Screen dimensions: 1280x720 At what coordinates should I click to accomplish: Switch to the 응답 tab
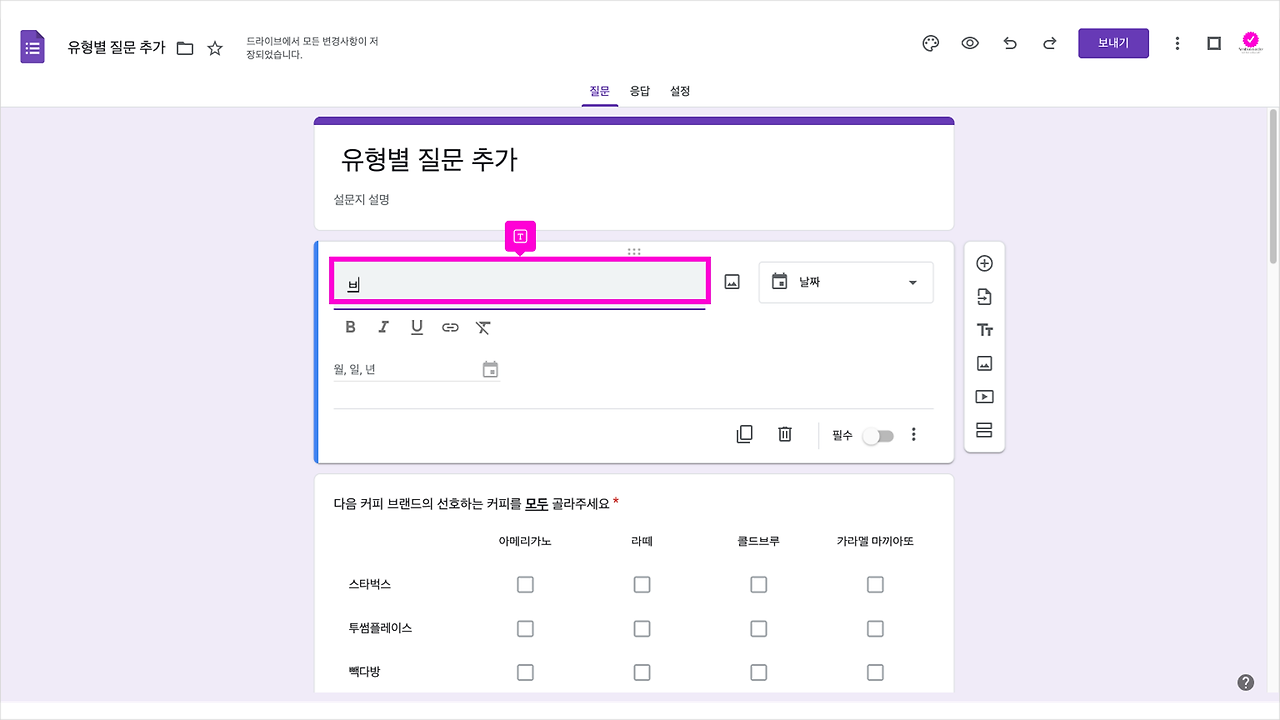639,91
